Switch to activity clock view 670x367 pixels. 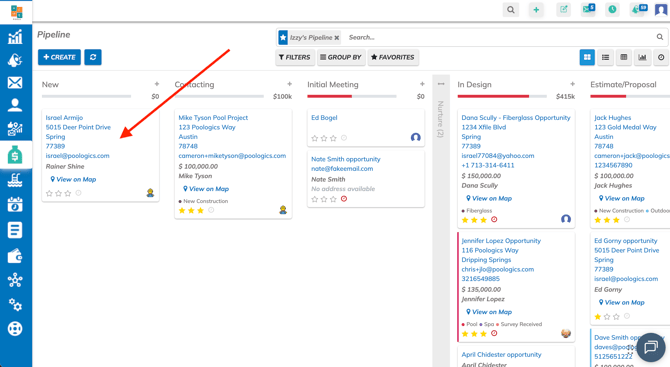click(661, 57)
